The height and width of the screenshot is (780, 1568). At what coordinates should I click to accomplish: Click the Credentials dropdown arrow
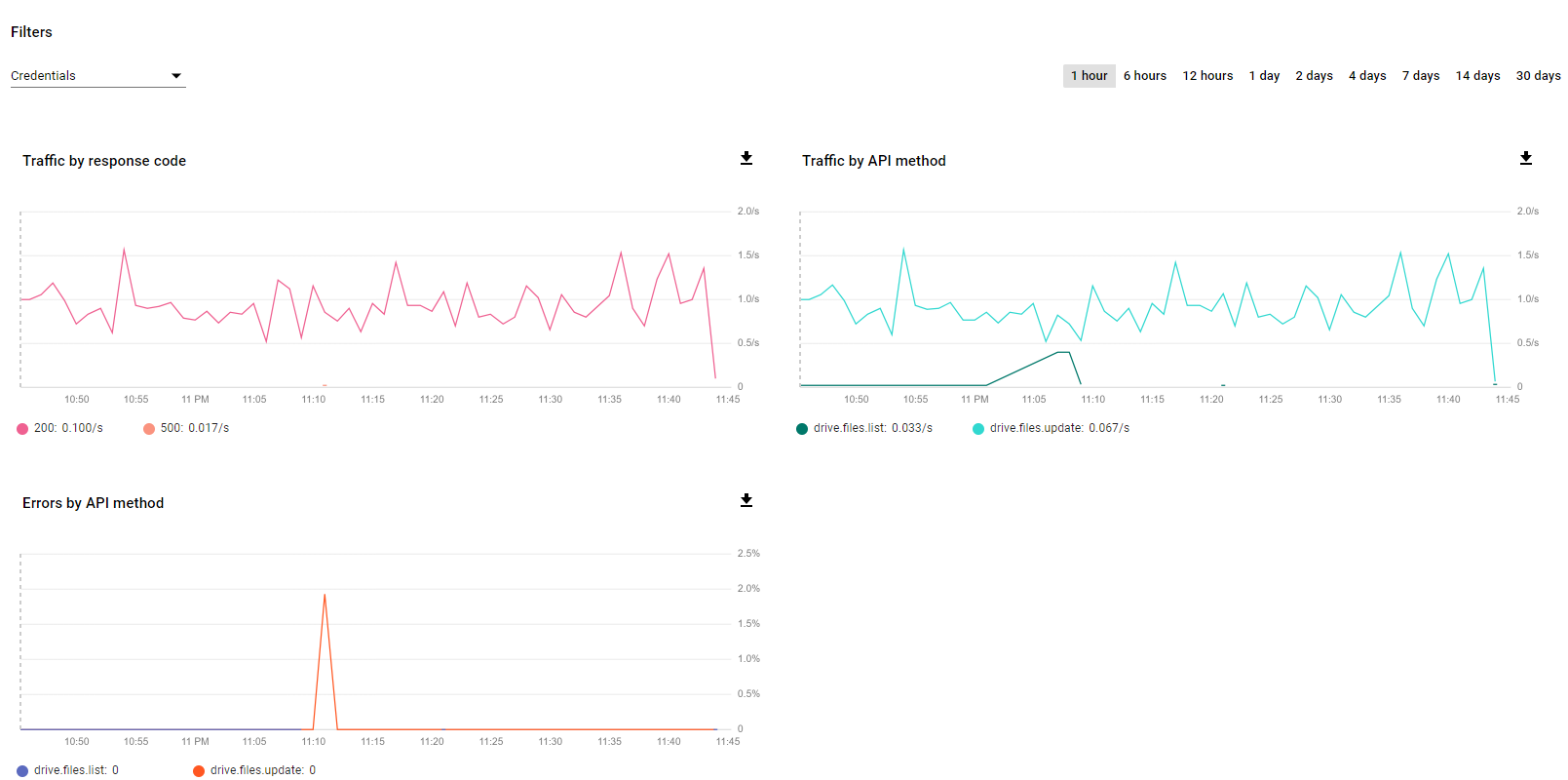(176, 76)
